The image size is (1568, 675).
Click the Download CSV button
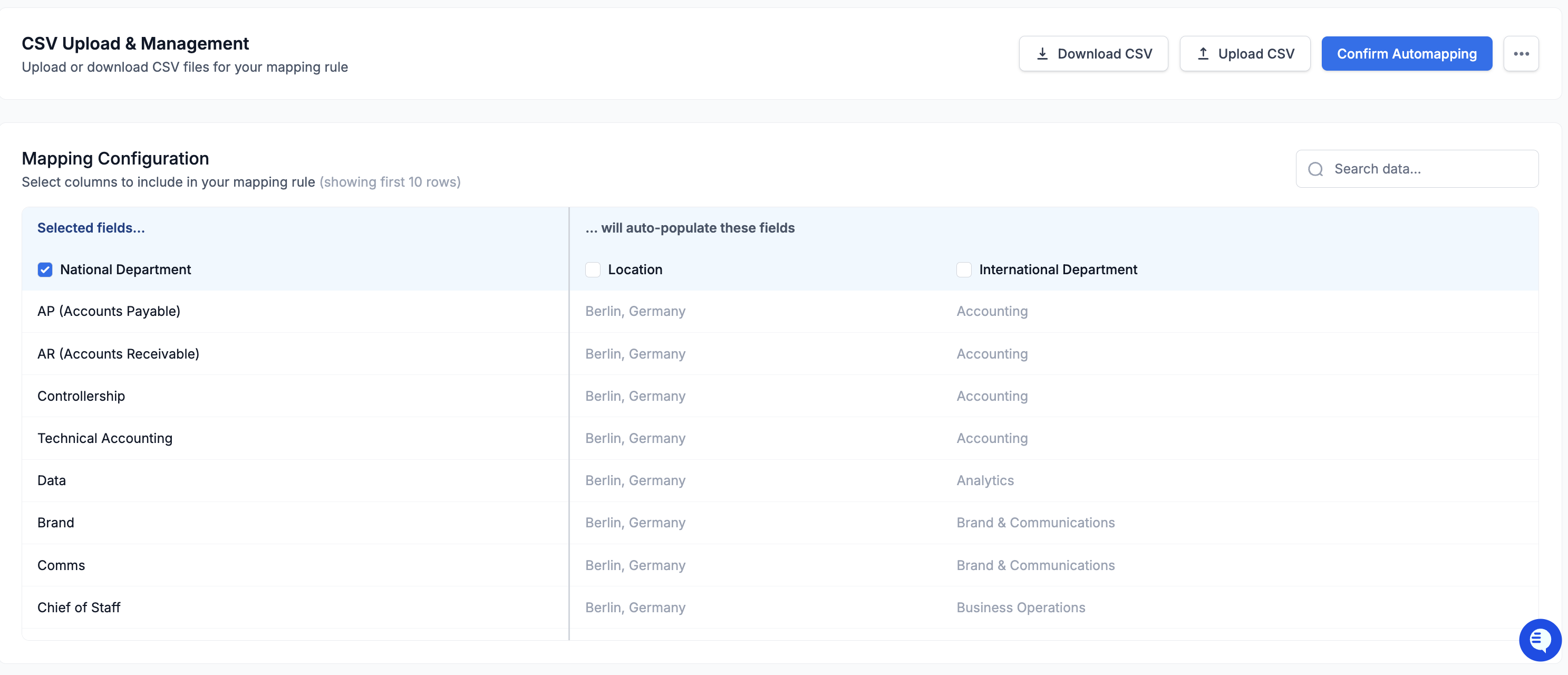[x=1093, y=54]
